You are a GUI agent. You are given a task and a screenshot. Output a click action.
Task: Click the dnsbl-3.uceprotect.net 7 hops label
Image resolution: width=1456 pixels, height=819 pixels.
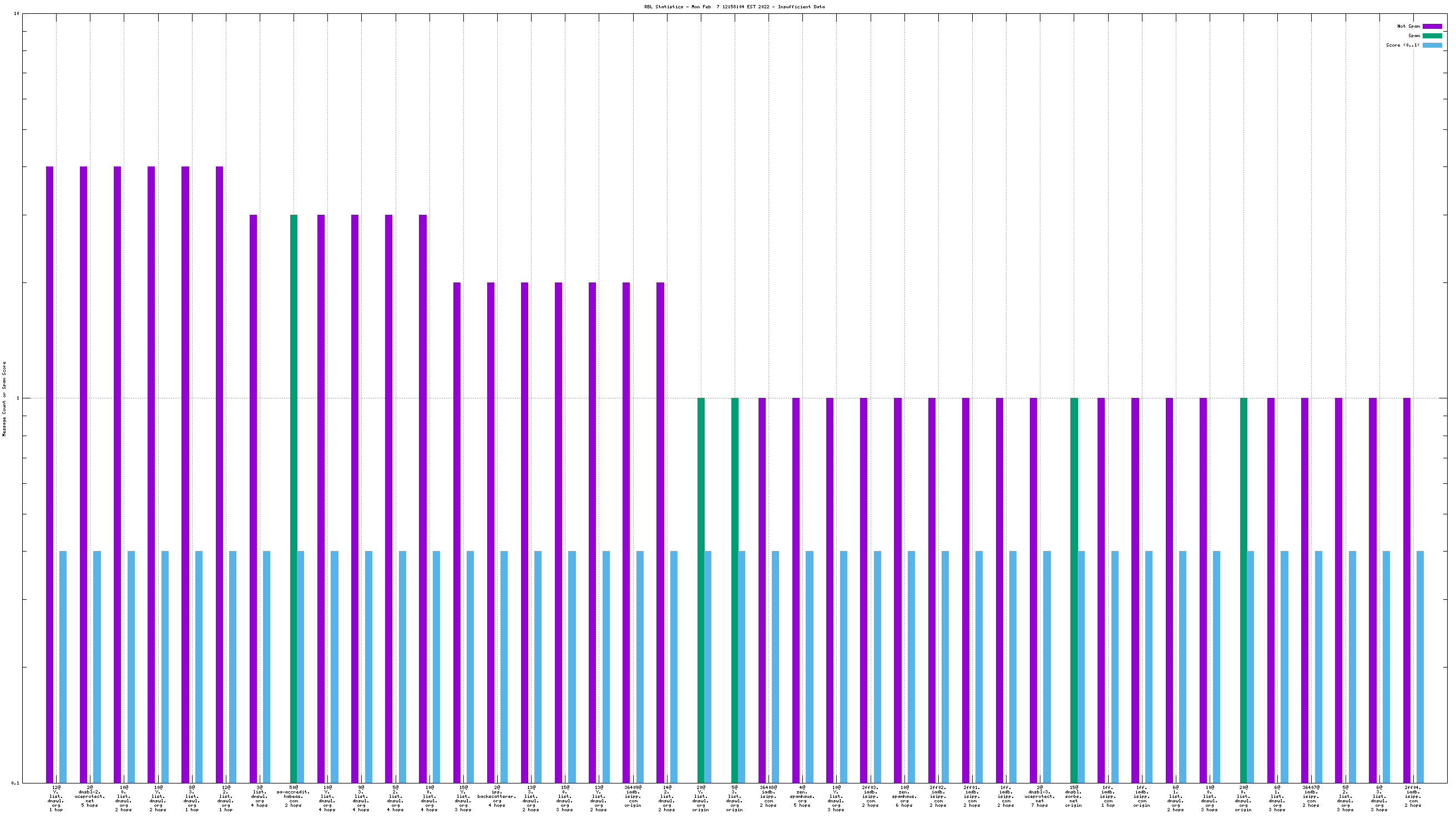pos(1039,796)
